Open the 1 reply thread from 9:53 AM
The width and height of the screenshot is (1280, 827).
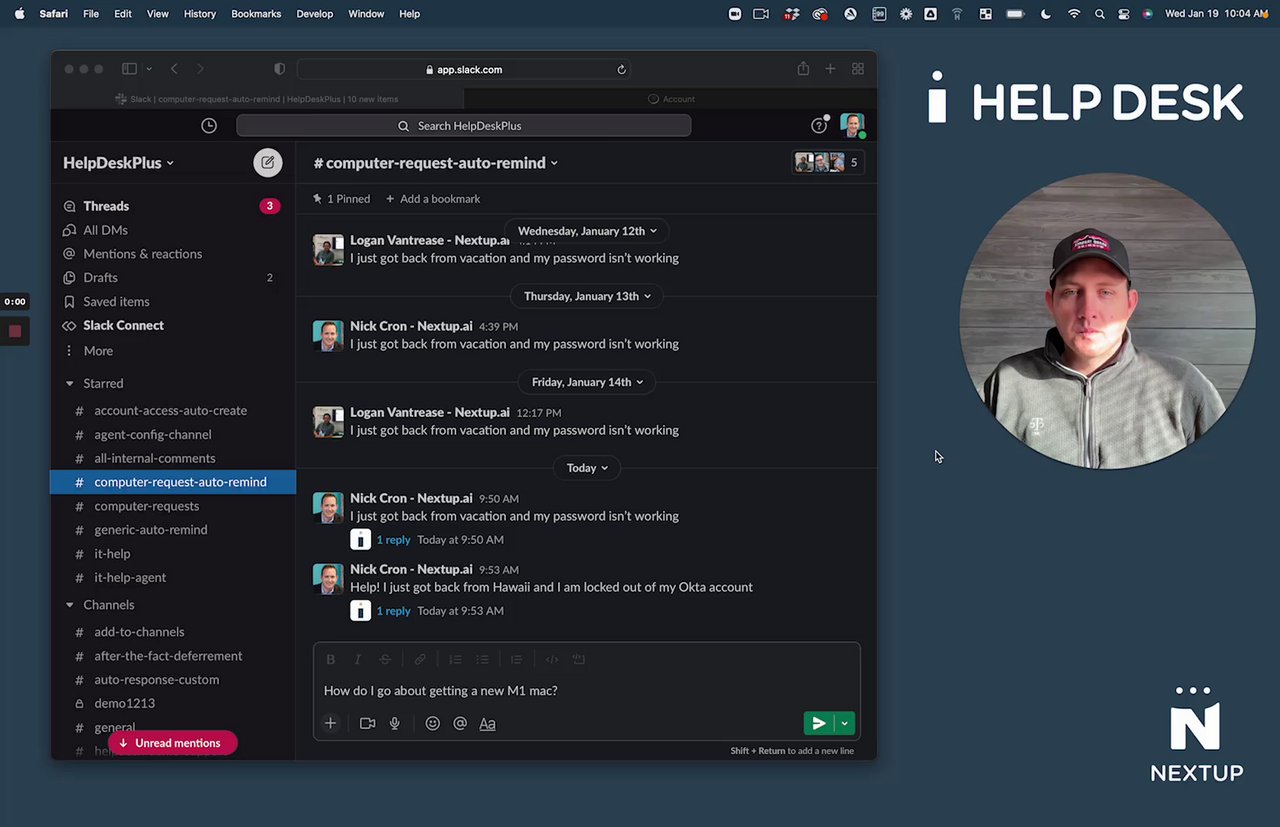tap(393, 611)
